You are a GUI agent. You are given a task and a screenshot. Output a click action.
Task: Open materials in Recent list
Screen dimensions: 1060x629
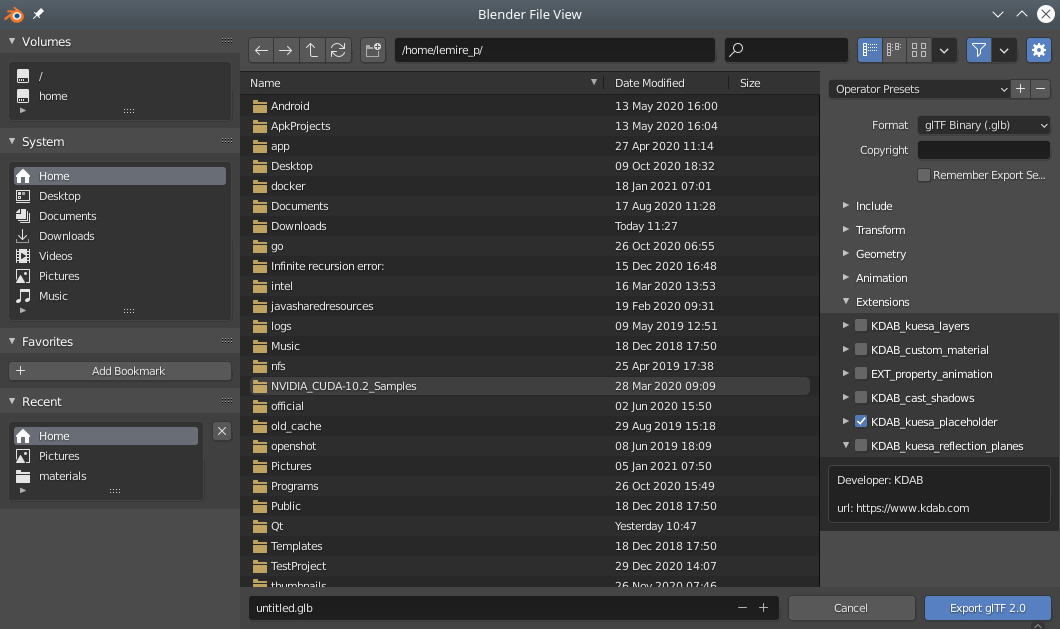pos(106,476)
